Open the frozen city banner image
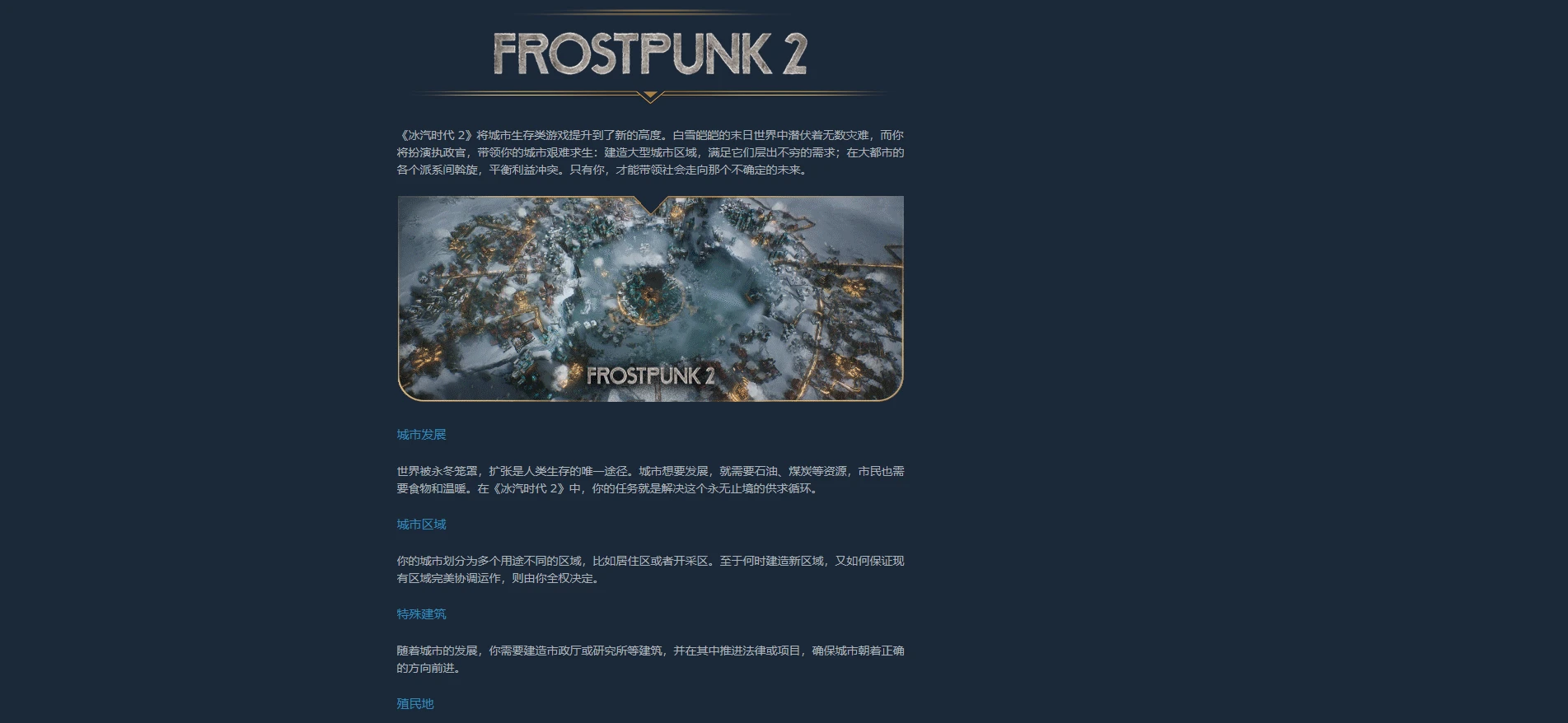The image size is (1568, 723). click(651, 298)
